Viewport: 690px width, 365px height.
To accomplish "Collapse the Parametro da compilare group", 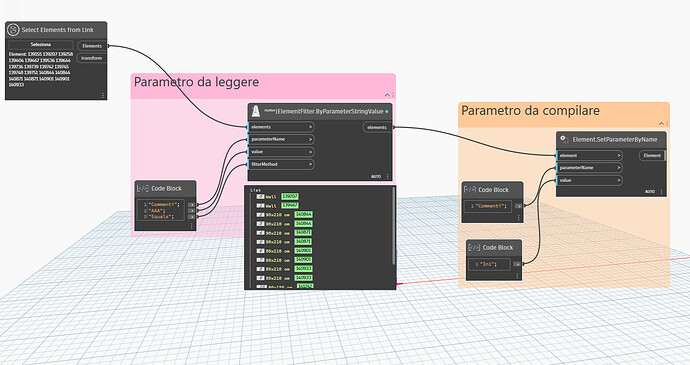I will (661, 124).
